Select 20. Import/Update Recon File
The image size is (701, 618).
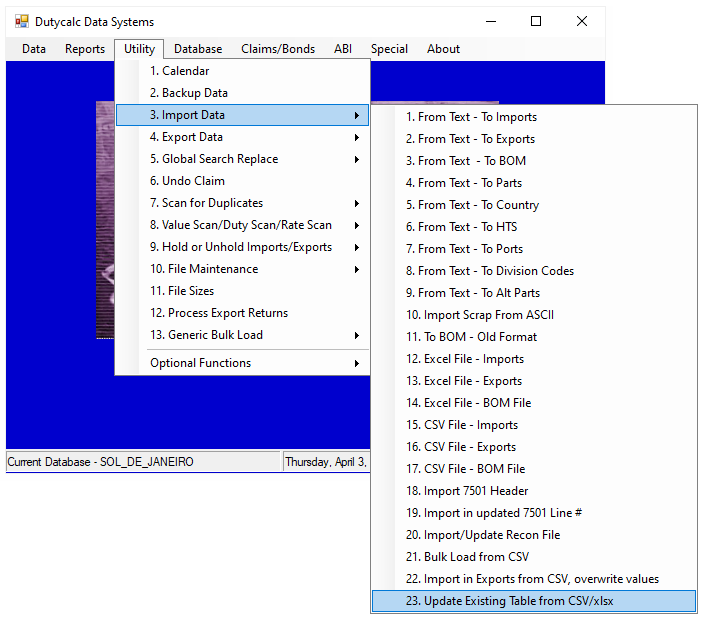(x=534, y=535)
